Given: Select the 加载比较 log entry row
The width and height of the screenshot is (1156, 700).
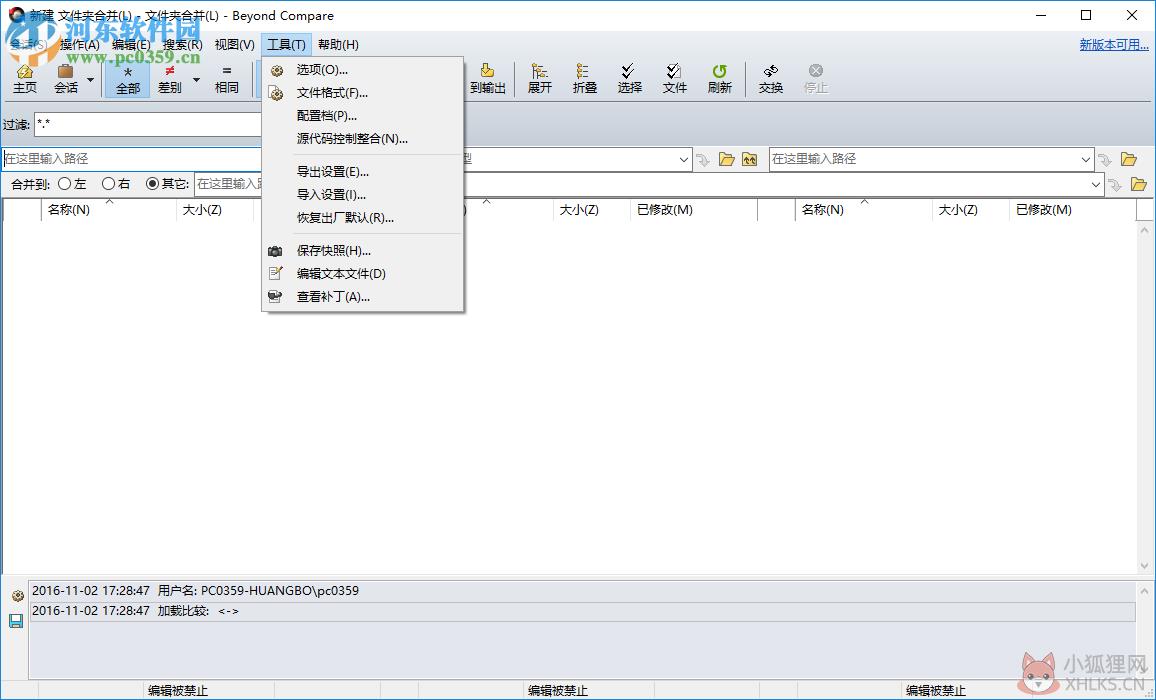Looking at the screenshot, I should click(x=582, y=611).
